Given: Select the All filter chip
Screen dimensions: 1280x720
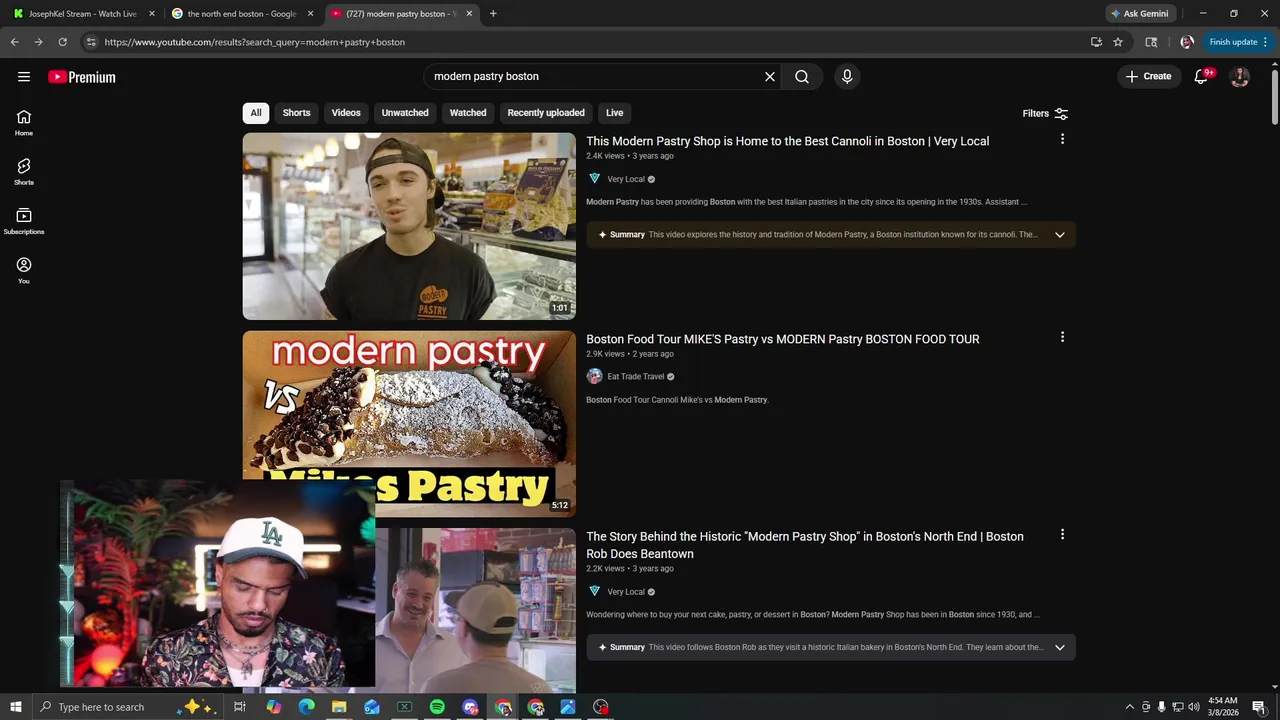Looking at the screenshot, I should pyautogui.click(x=256, y=113).
